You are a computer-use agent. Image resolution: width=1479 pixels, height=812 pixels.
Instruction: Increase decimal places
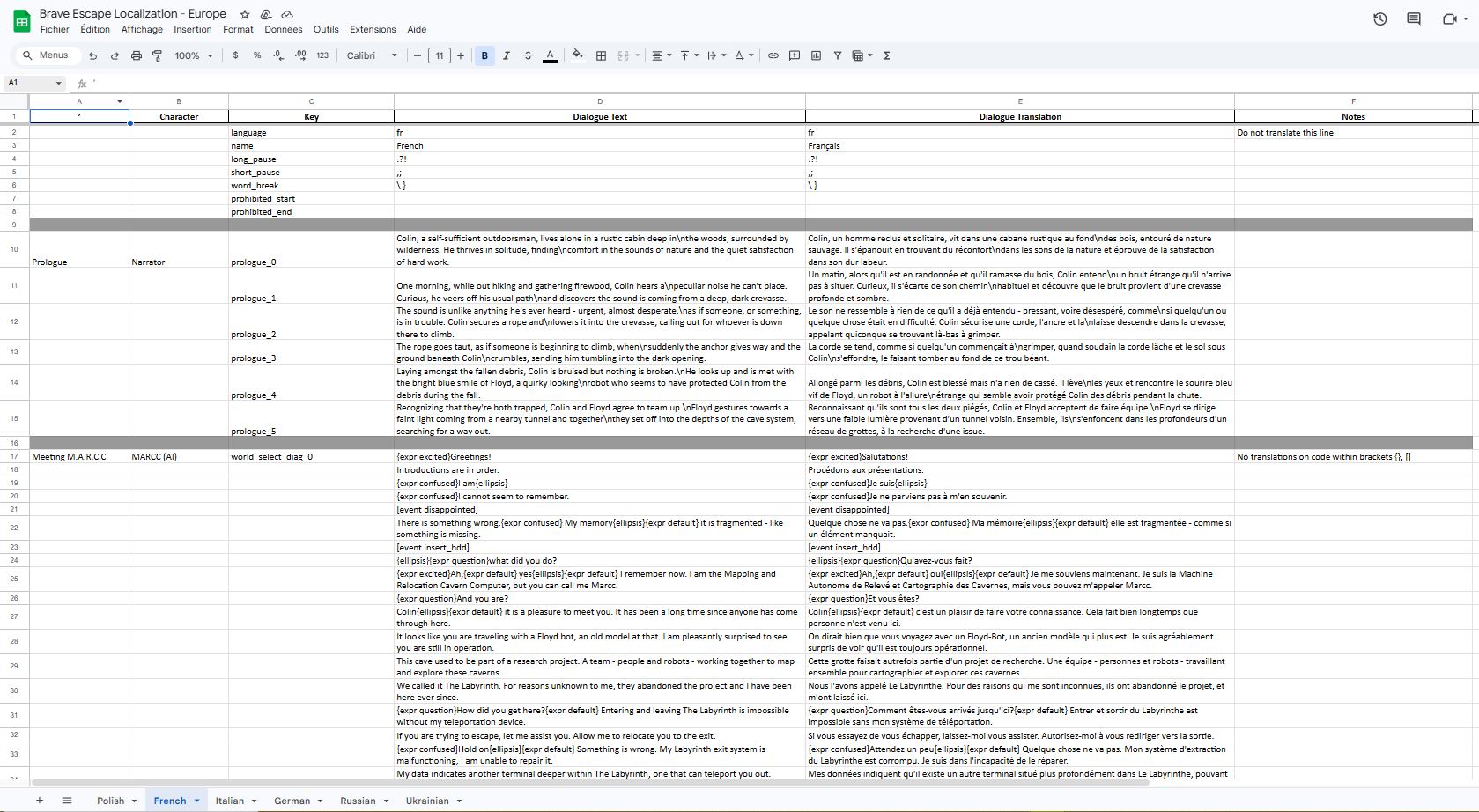pos(300,55)
